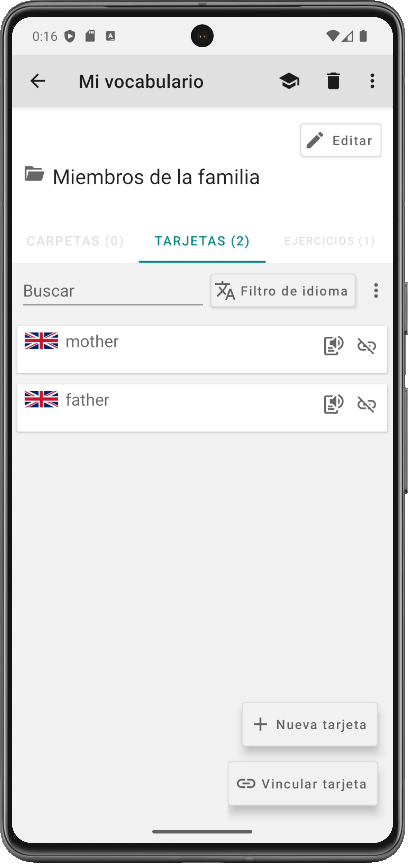This screenshot has width=409, height=864.
Task: Switch to Ejercicios tab
Action: click(329, 241)
